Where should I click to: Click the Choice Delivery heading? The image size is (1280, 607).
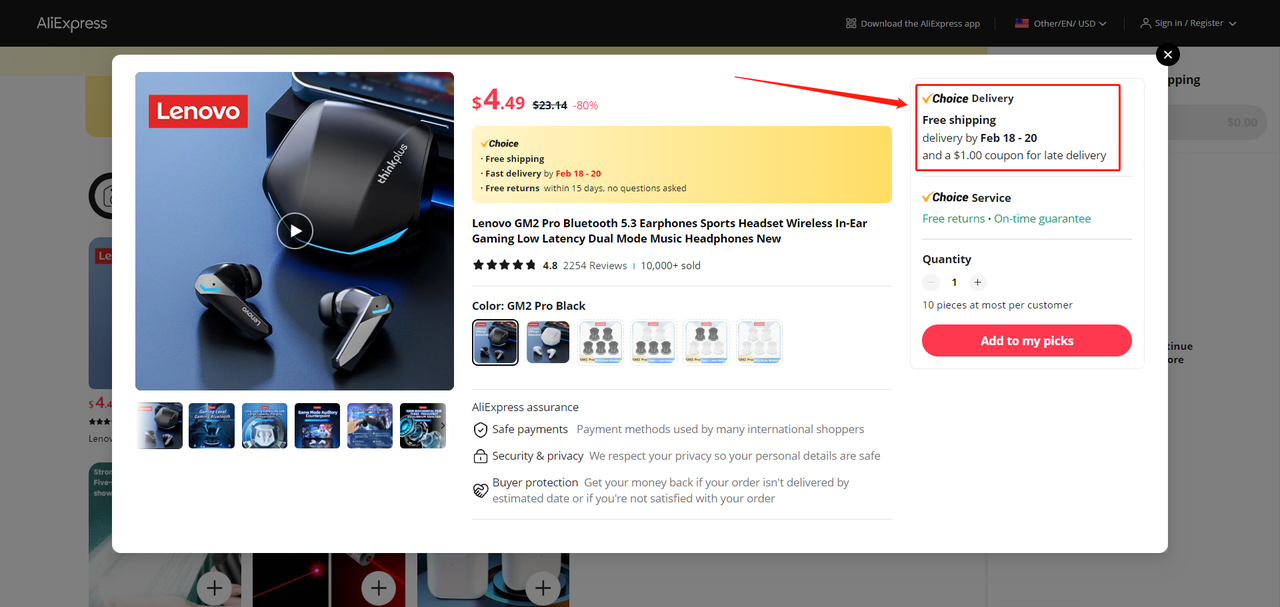[968, 99]
